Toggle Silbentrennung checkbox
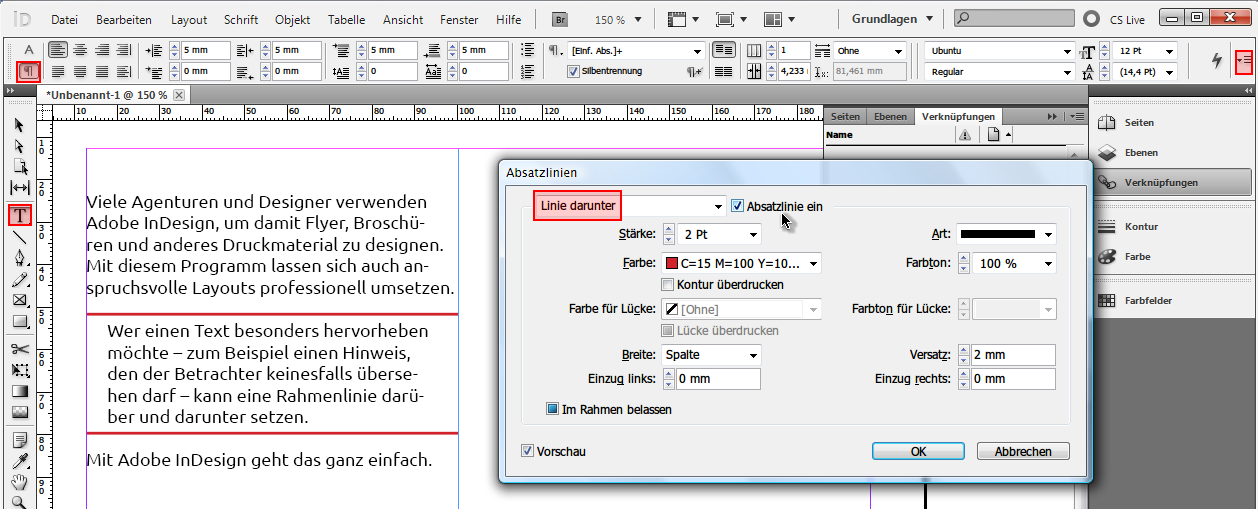Image resolution: width=1258 pixels, height=509 pixels. pos(573,71)
